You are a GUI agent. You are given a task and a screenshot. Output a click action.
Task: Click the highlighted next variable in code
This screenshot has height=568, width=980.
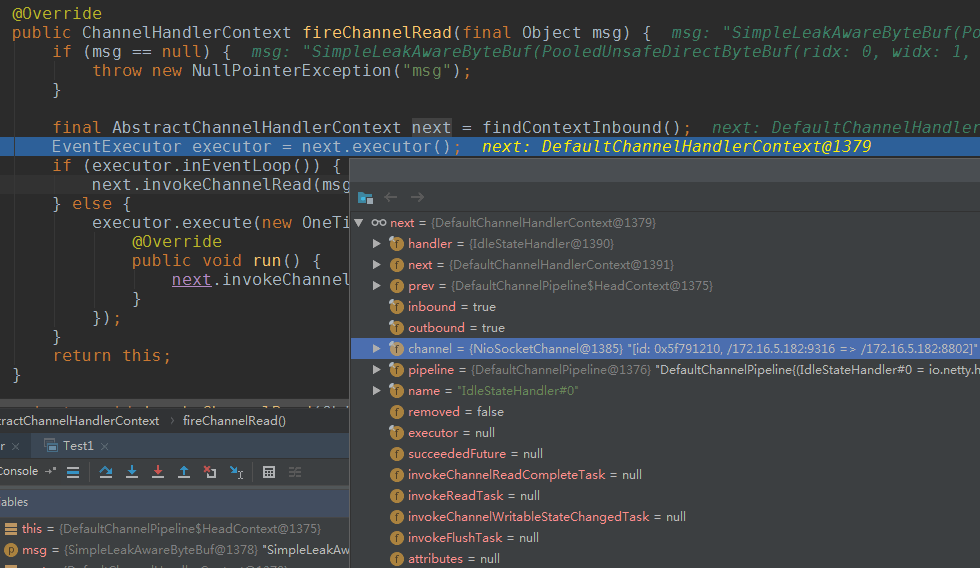pos(431,127)
